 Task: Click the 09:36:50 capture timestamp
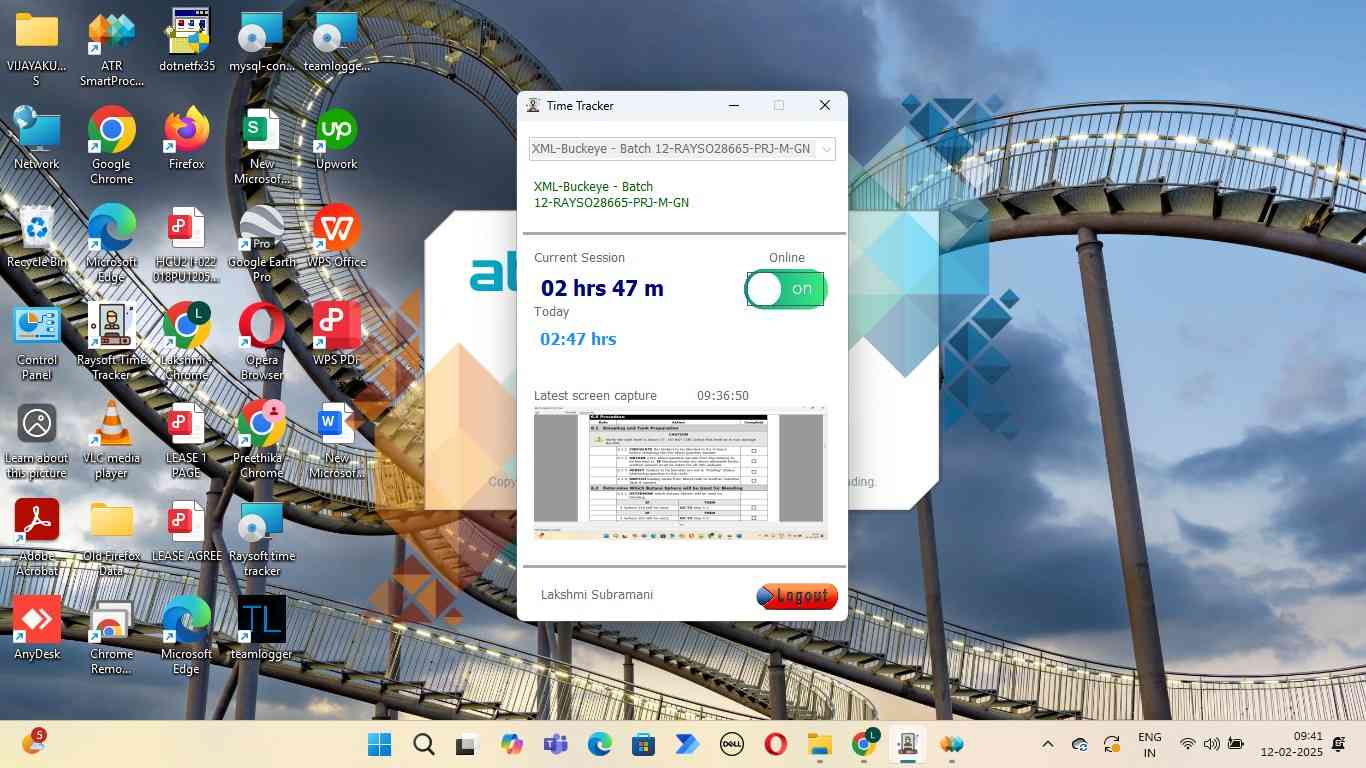click(x=723, y=396)
